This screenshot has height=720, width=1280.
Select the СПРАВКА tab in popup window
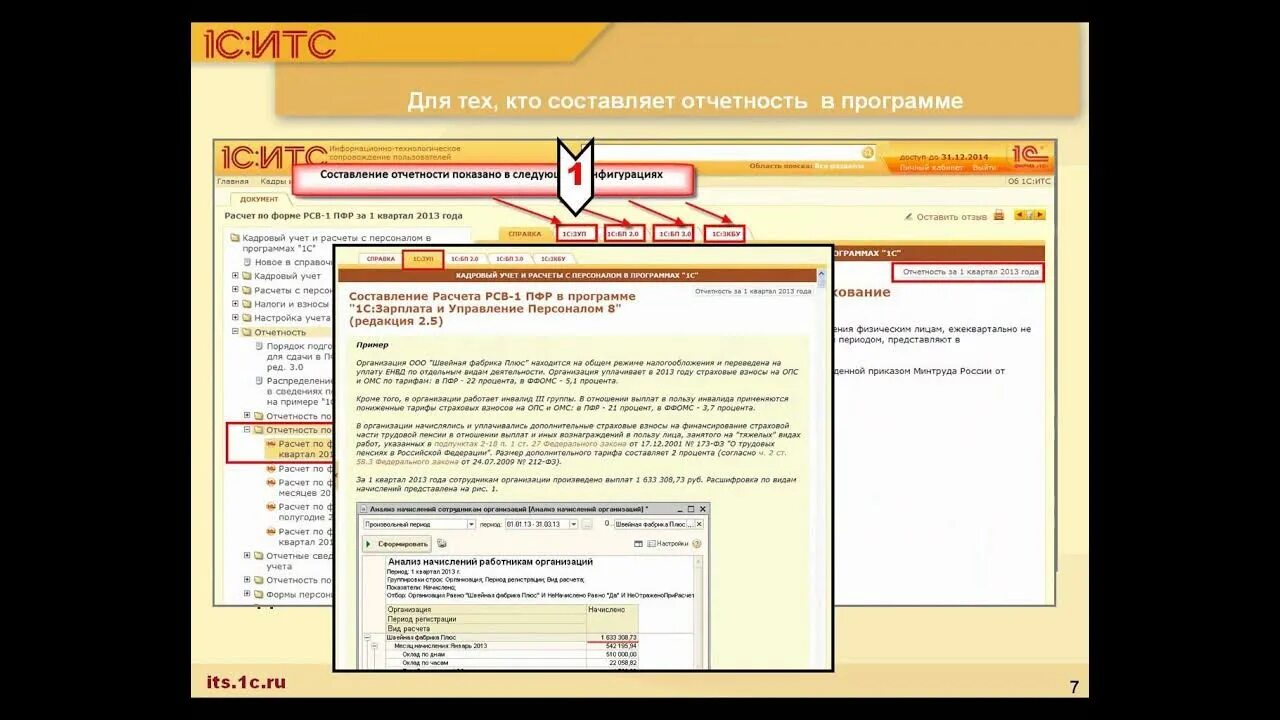tap(381, 259)
